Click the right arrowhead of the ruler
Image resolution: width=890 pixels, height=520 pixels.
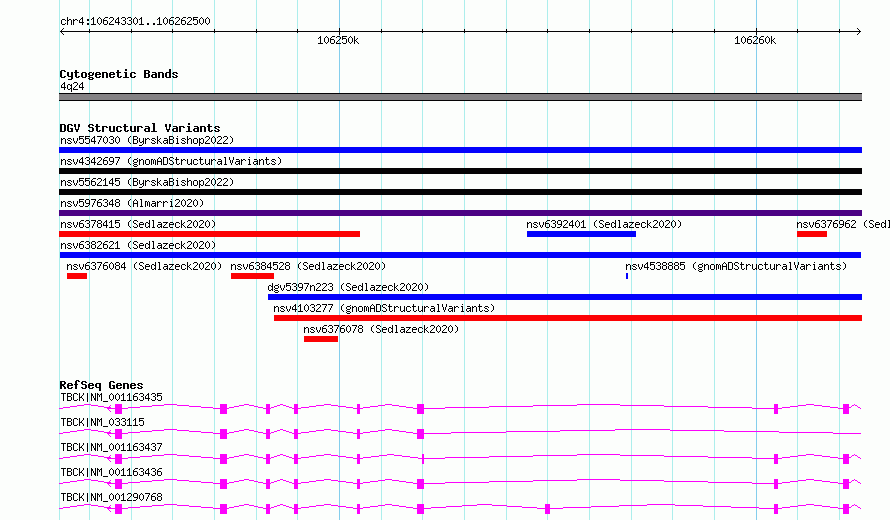pos(858,32)
